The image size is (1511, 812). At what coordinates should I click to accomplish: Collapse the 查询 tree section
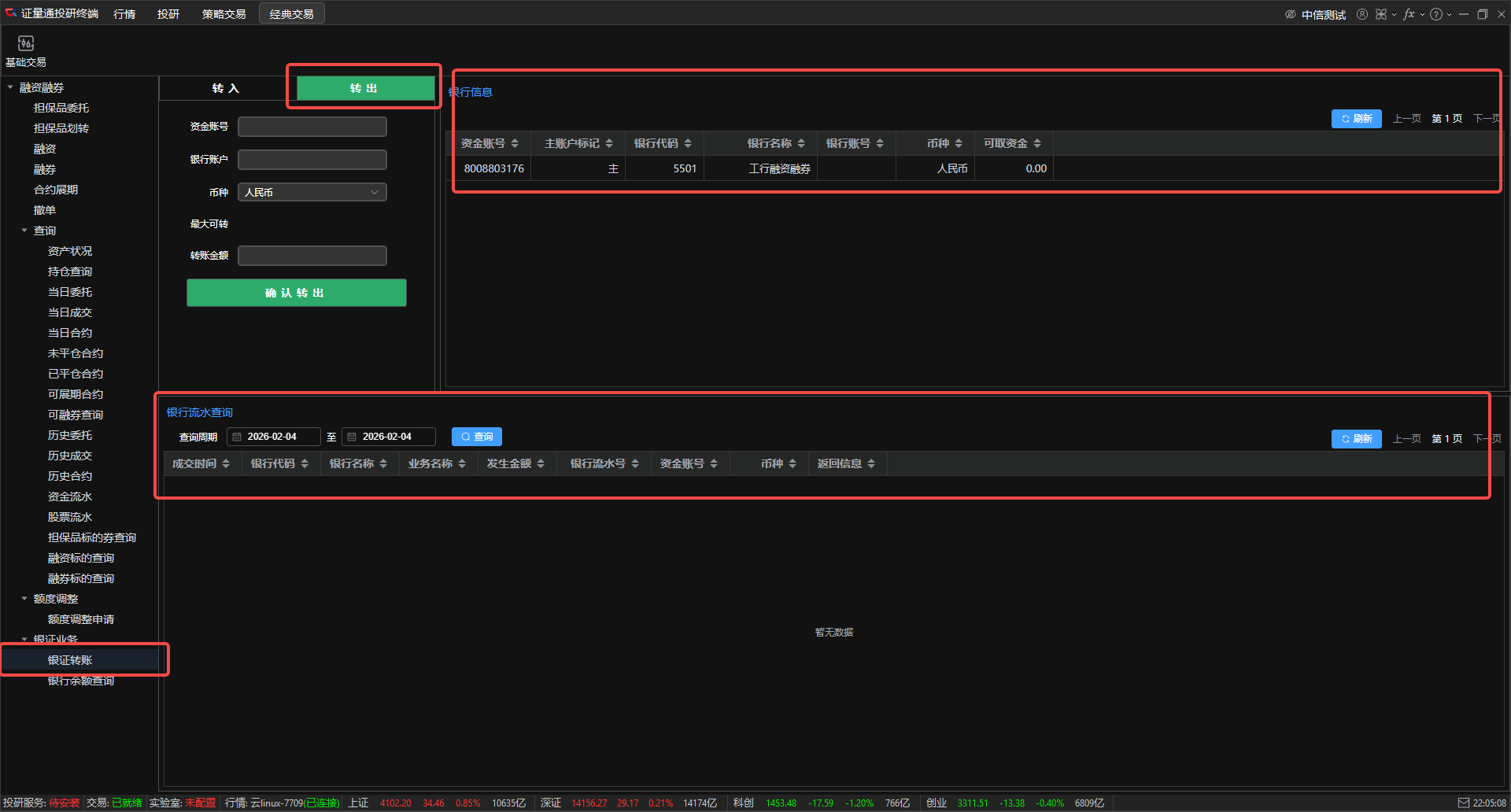click(24, 231)
